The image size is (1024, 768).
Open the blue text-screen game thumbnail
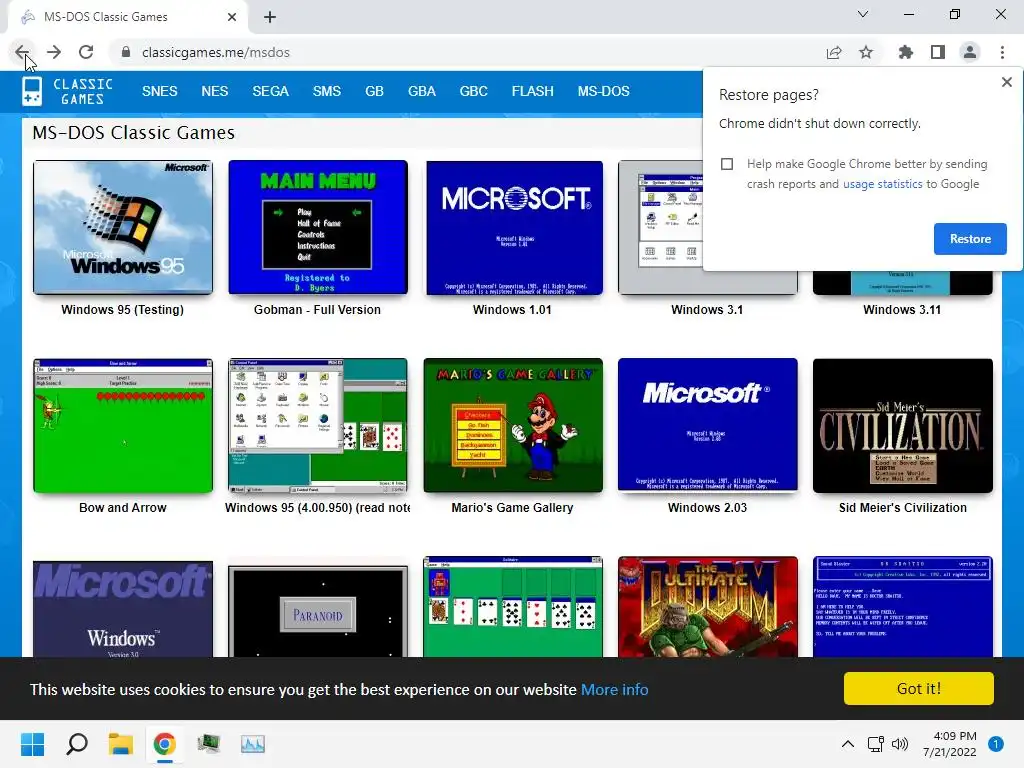pos(903,607)
